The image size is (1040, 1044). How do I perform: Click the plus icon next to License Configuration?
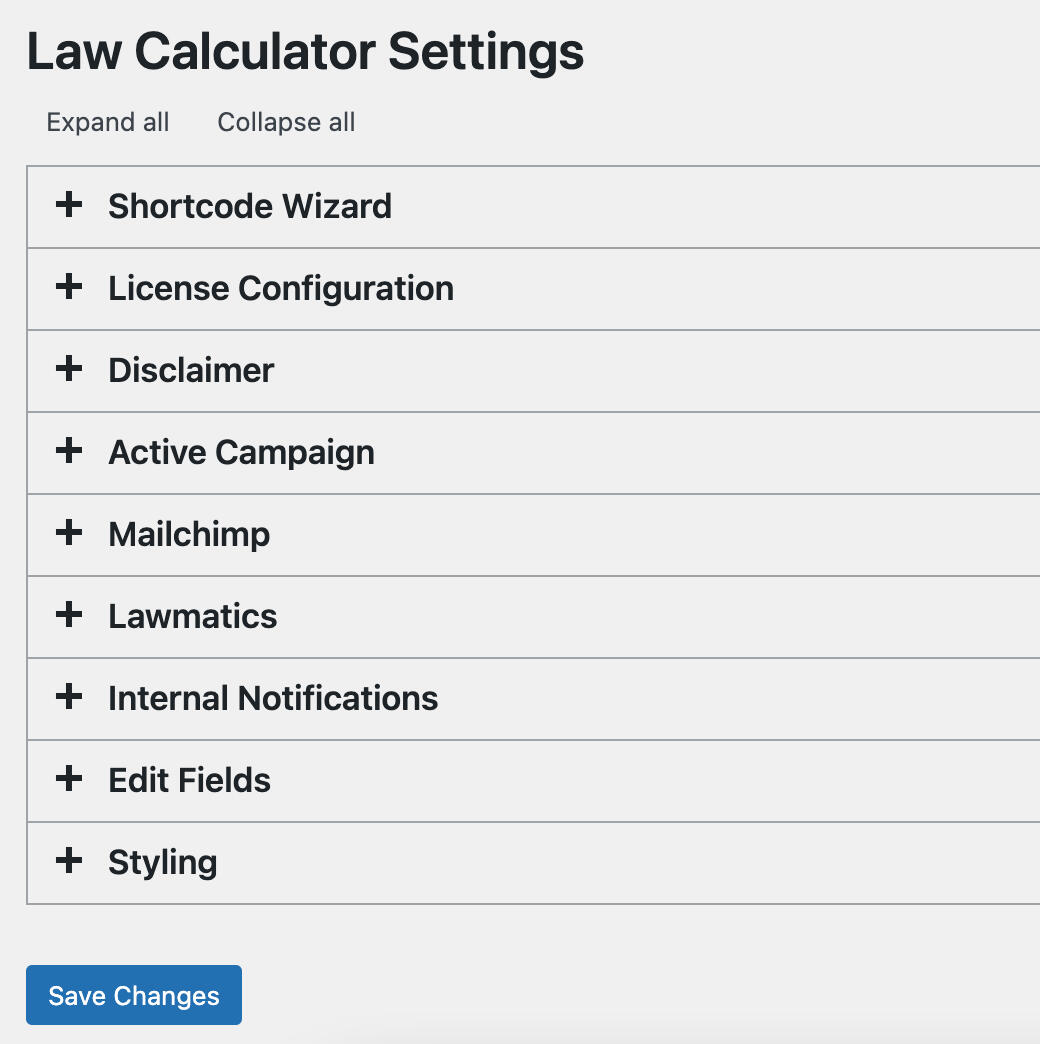click(x=68, y=288)
